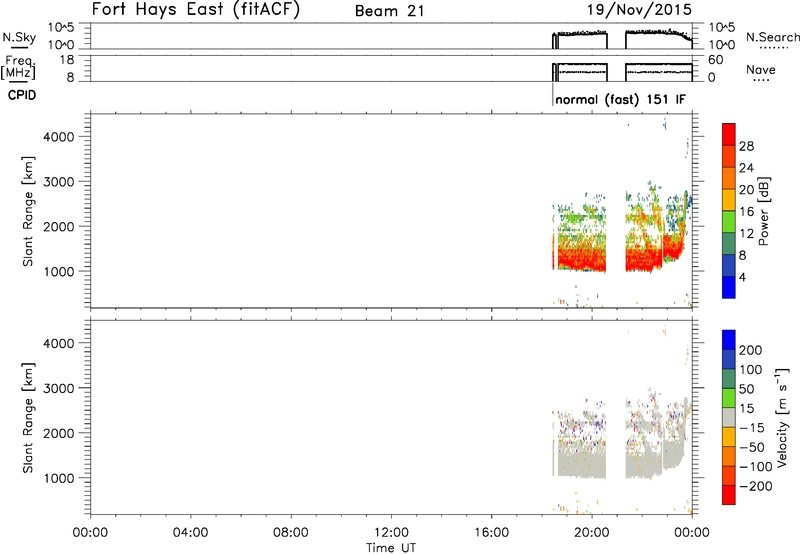Click the "Fort Hays East (fitACF)" title
The image size is (800, 554).
click(x=196, y=9)
